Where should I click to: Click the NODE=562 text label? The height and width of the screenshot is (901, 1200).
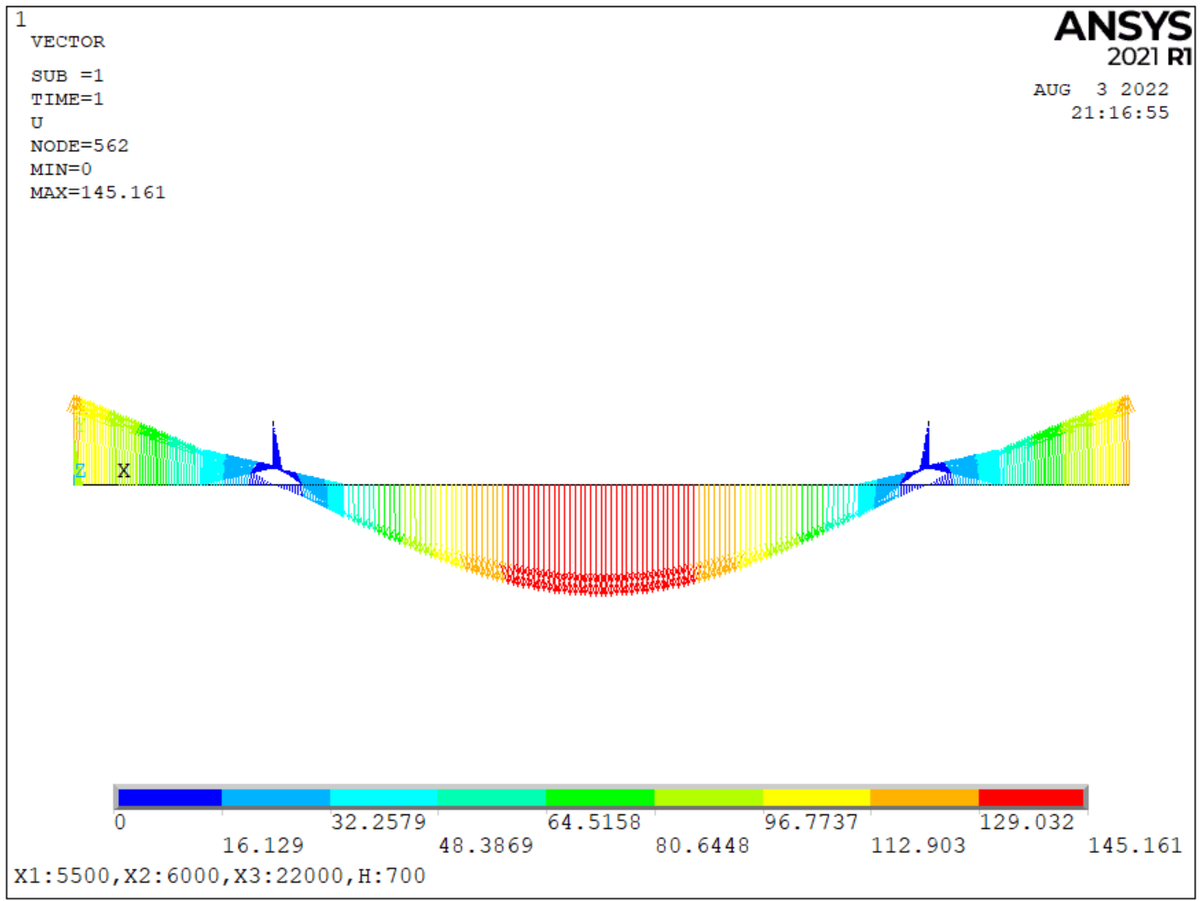(x=80, y=146)
